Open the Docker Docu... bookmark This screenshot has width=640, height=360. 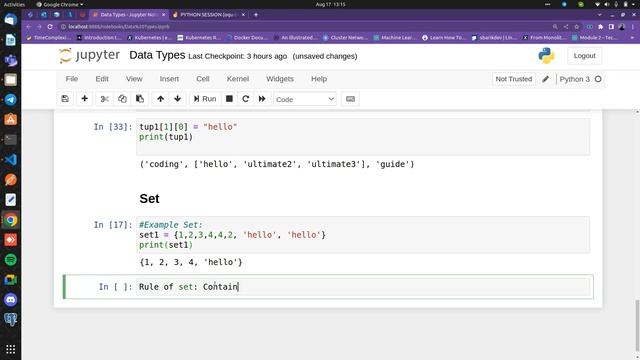247,38
